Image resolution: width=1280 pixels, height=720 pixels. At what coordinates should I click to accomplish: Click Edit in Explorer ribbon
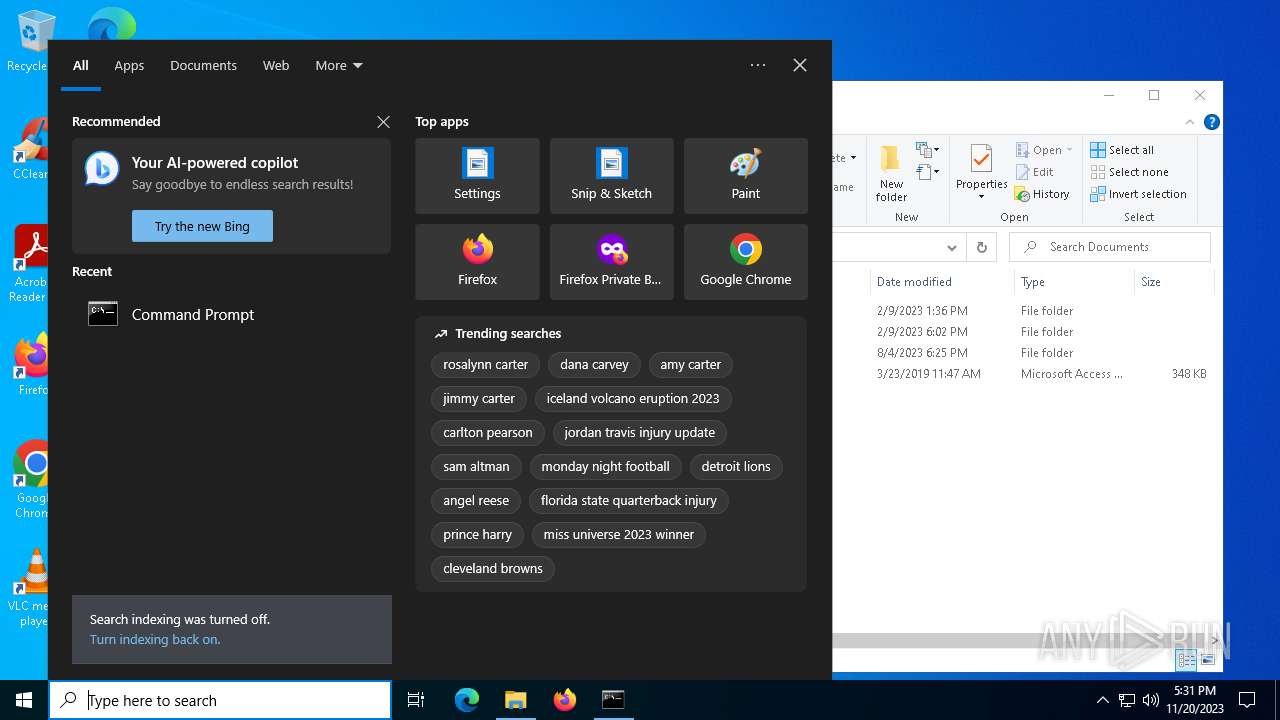tap(1035, 172)
